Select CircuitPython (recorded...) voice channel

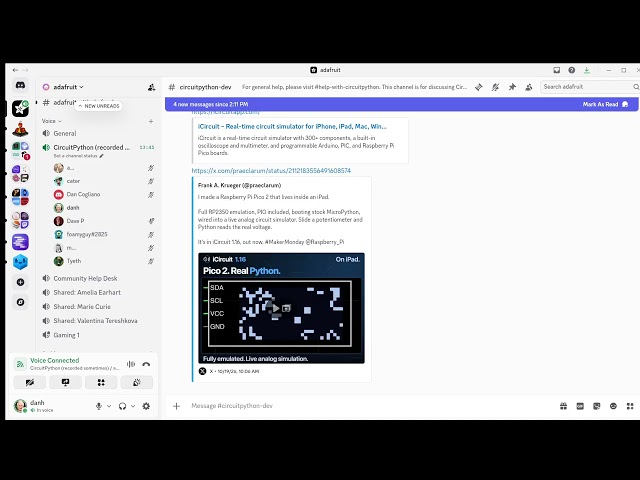(x=98, y=147)
